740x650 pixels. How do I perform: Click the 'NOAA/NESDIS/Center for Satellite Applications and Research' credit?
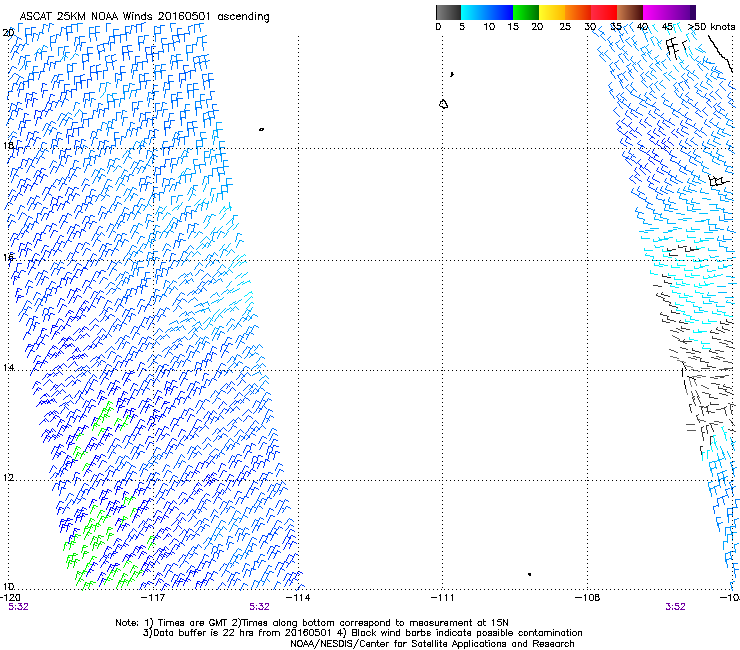[x=432, y=643]
